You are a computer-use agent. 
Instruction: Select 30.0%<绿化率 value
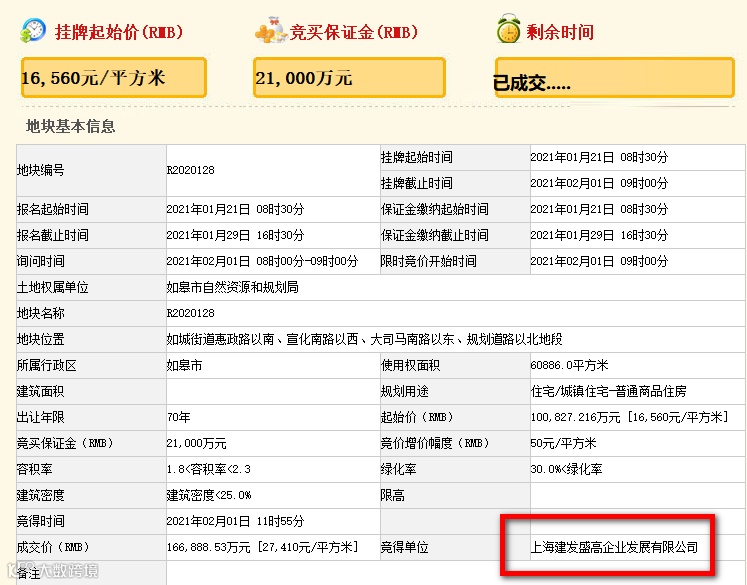(566, 469)
